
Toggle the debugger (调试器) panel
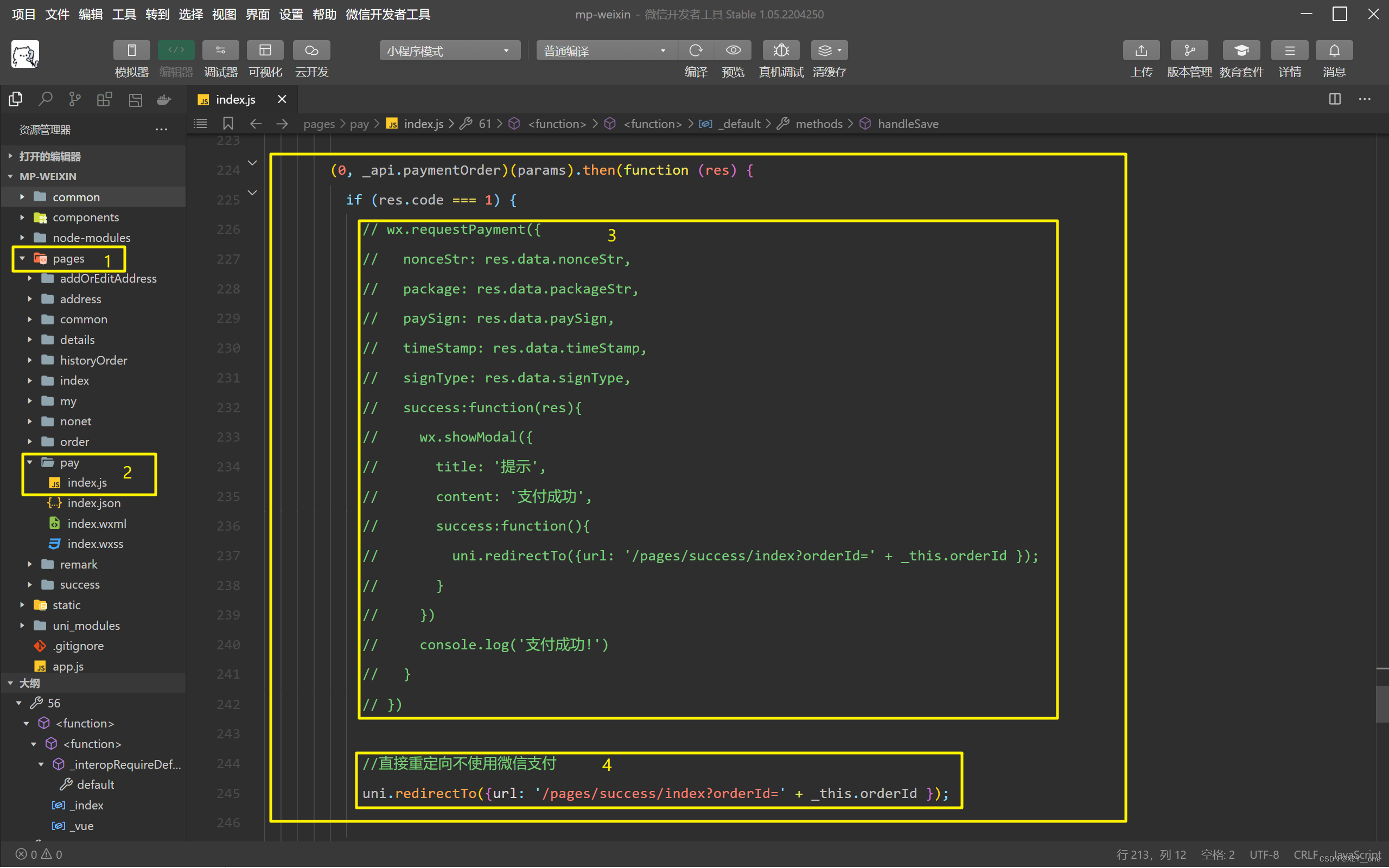220,50
